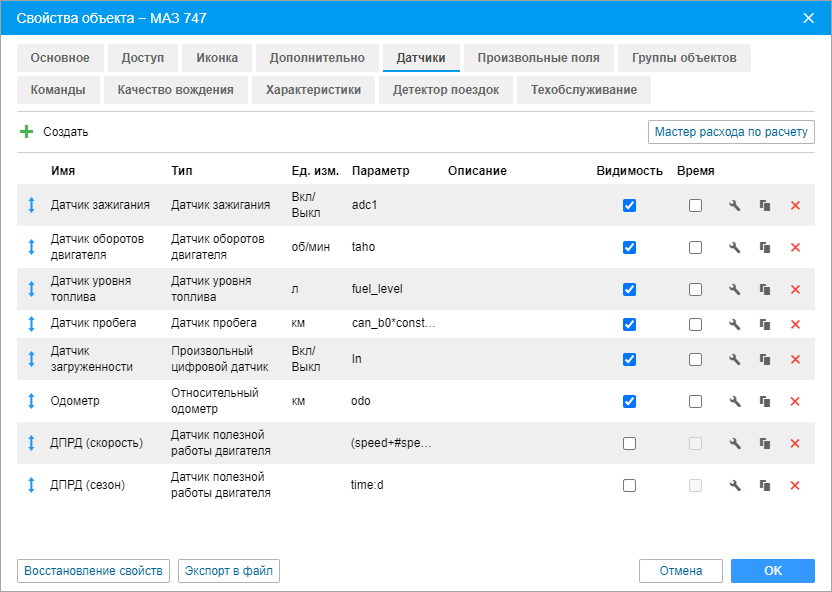The width and height of the screenshot is (832, 592).
Task: Copy the Датчик загруженности sensor
Action: [765, 359]
